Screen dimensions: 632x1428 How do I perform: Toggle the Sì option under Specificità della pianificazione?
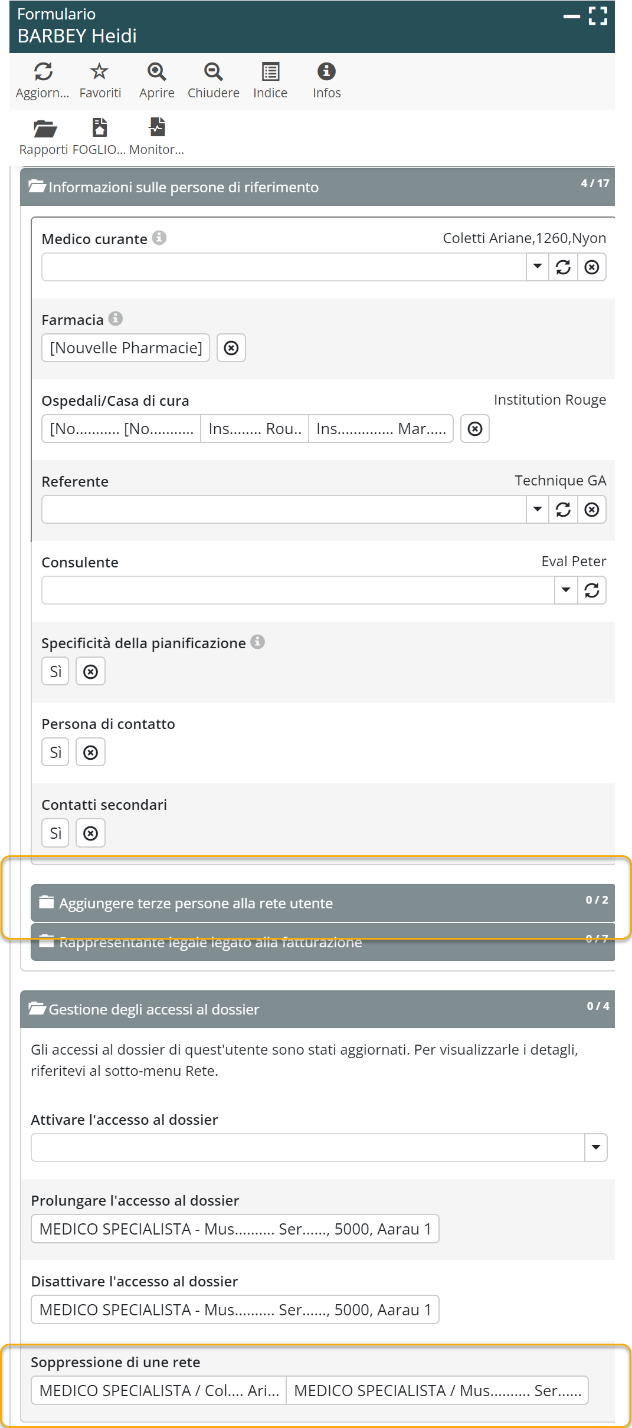click(x=56, y=671)
